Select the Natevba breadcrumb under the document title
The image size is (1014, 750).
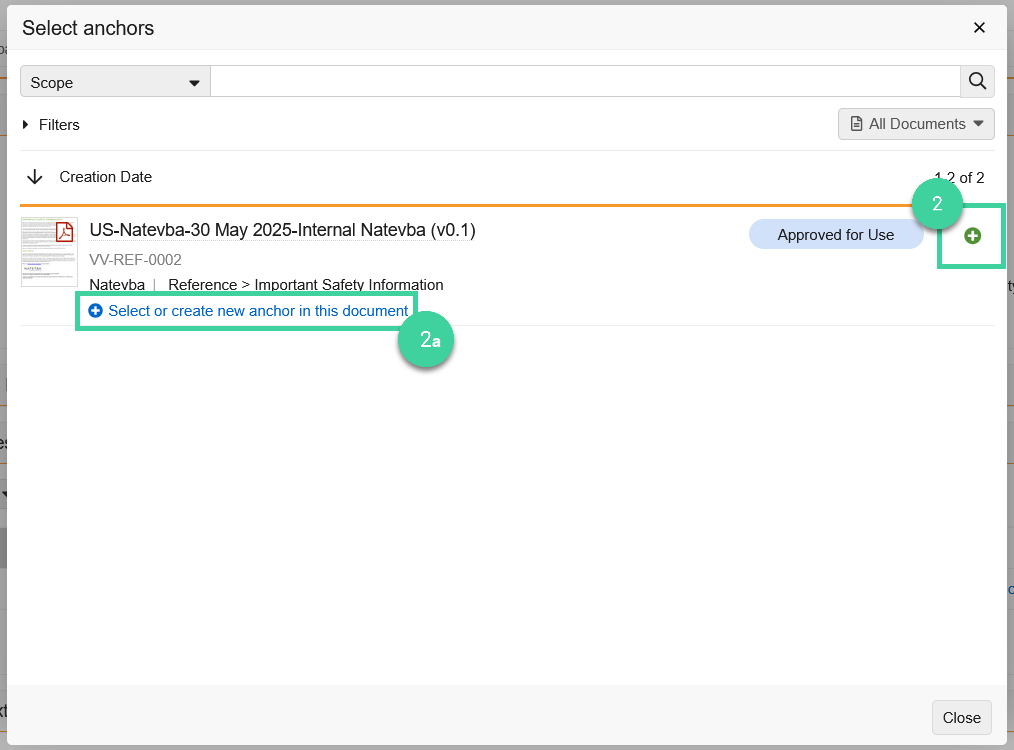point(117,284)
